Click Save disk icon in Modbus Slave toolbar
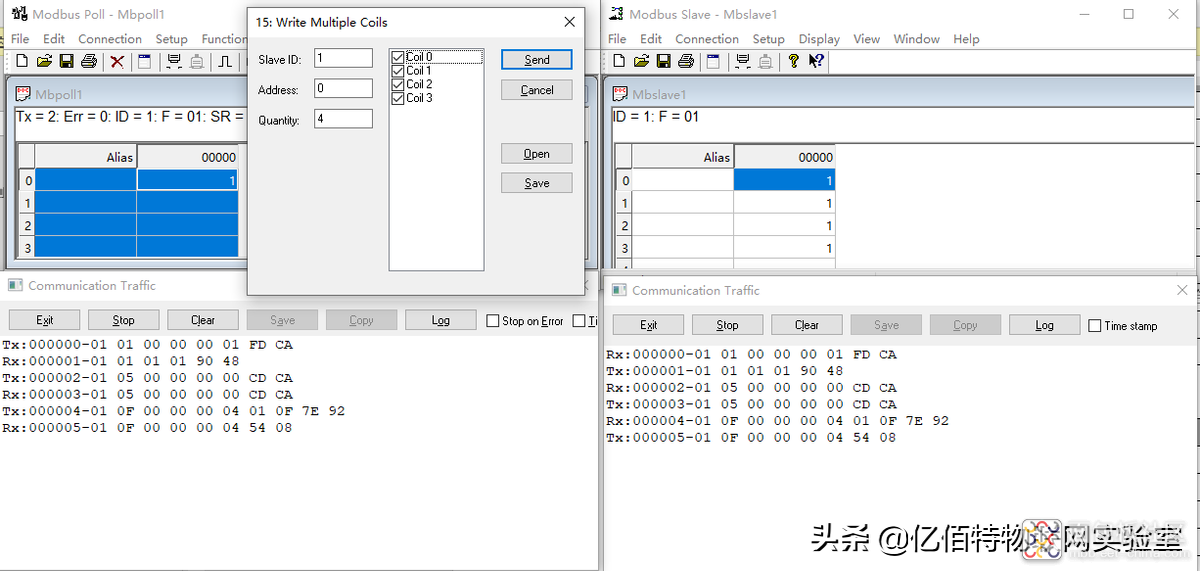 tap(663, 61)
